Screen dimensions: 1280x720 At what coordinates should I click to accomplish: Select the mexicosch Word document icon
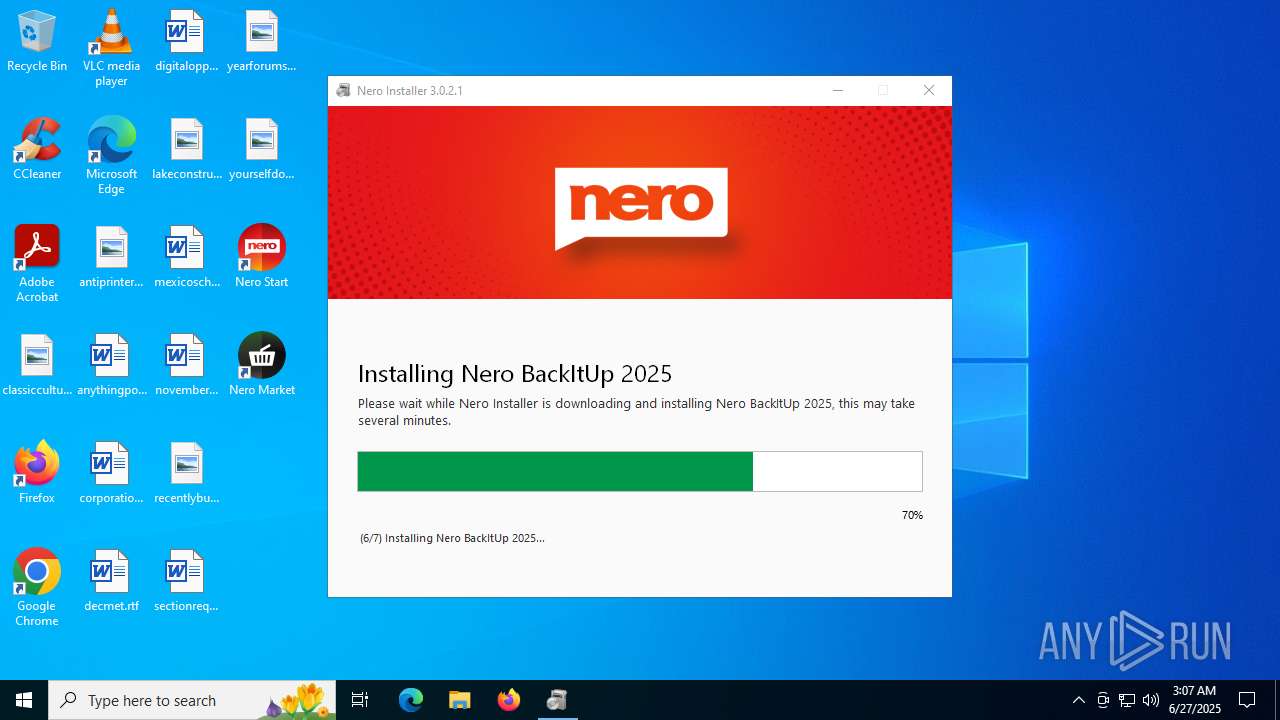point(186,257)
